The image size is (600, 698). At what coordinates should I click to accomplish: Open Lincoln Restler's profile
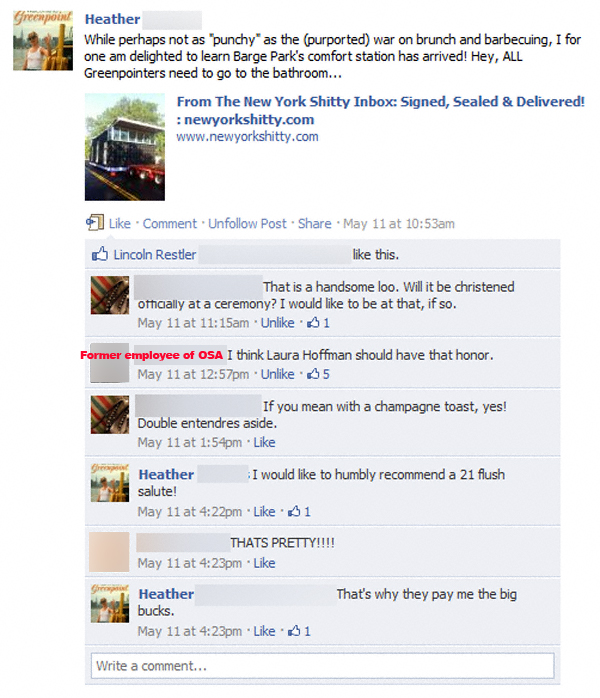coord(154,255)
